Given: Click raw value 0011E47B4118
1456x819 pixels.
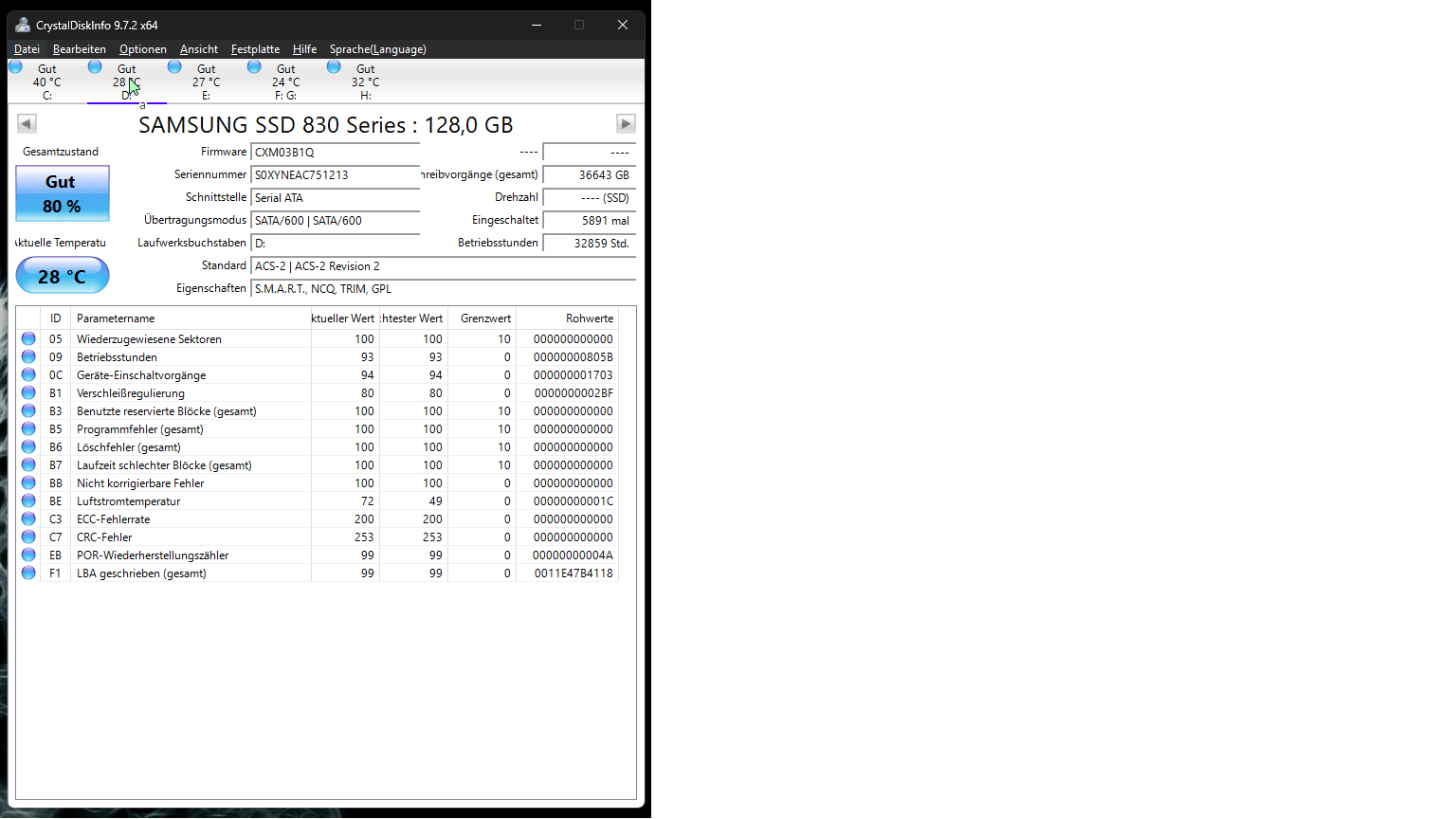Looking at the screenshot, I should pyautogui.click(x=573, y=573).
